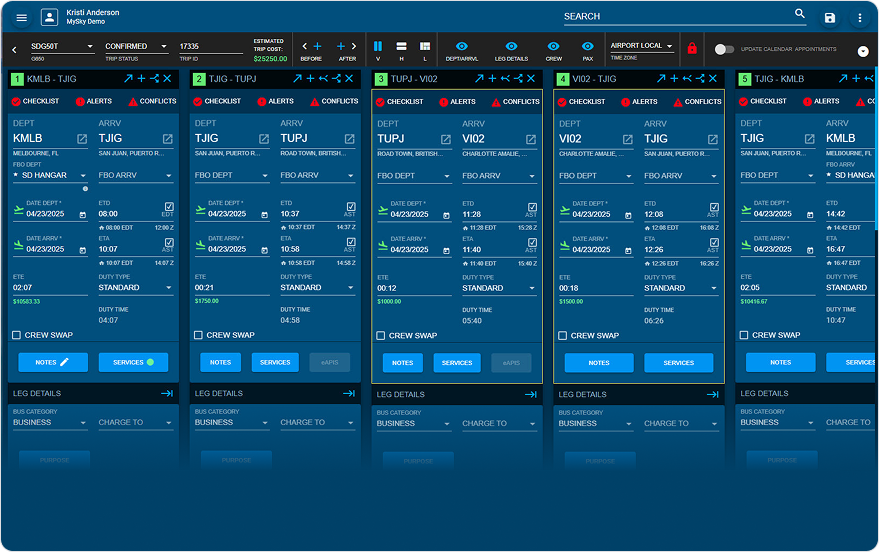The width and height of the screenshot is (879, 552).
Task: Expand the top-right round chevron button
Action: coord(863,52)
